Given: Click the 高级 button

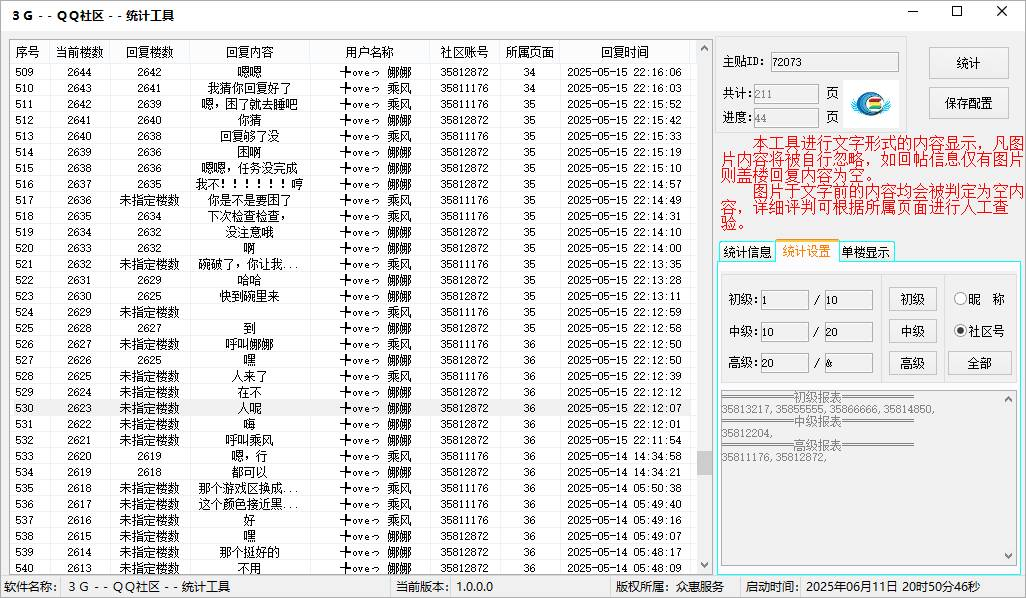Looking at the screenshot, I should [x=912, y=363].
